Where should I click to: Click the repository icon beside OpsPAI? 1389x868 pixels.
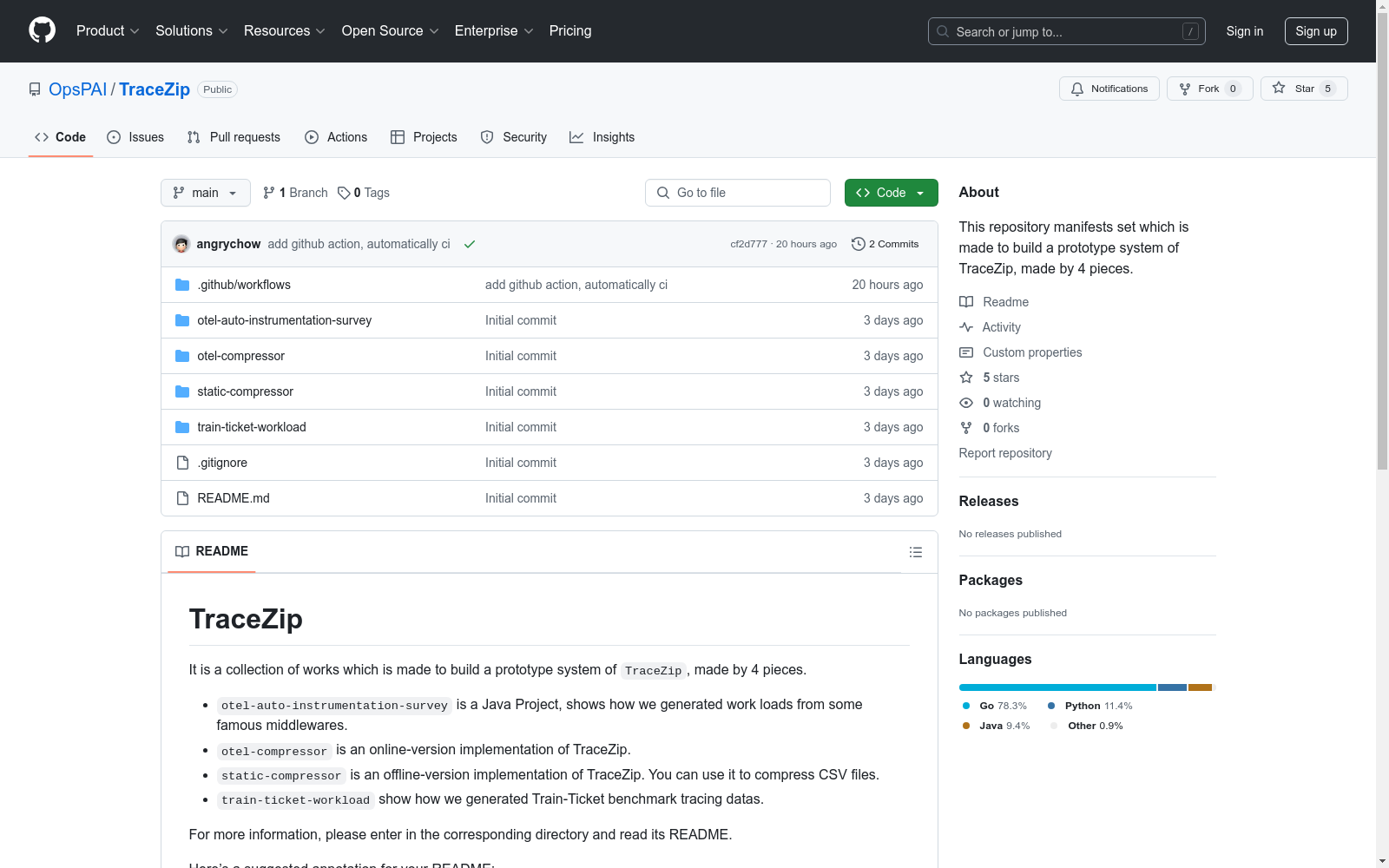(x=35, y=89)
